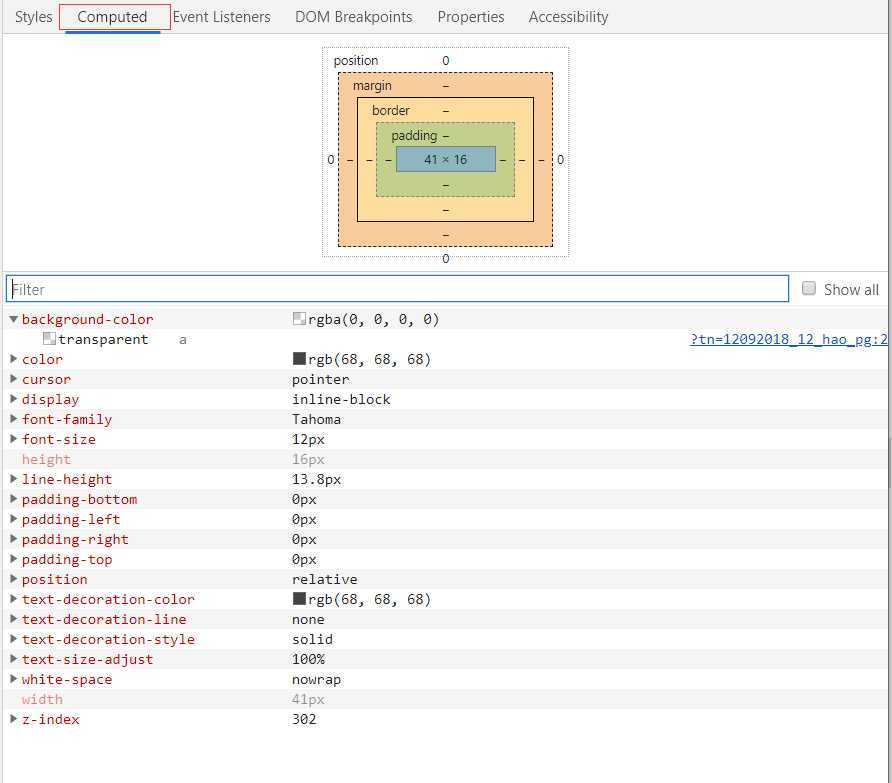This screenshot has width=892, height=783.
Task: Expand the padding-bottom property
Action: (14, 499)
